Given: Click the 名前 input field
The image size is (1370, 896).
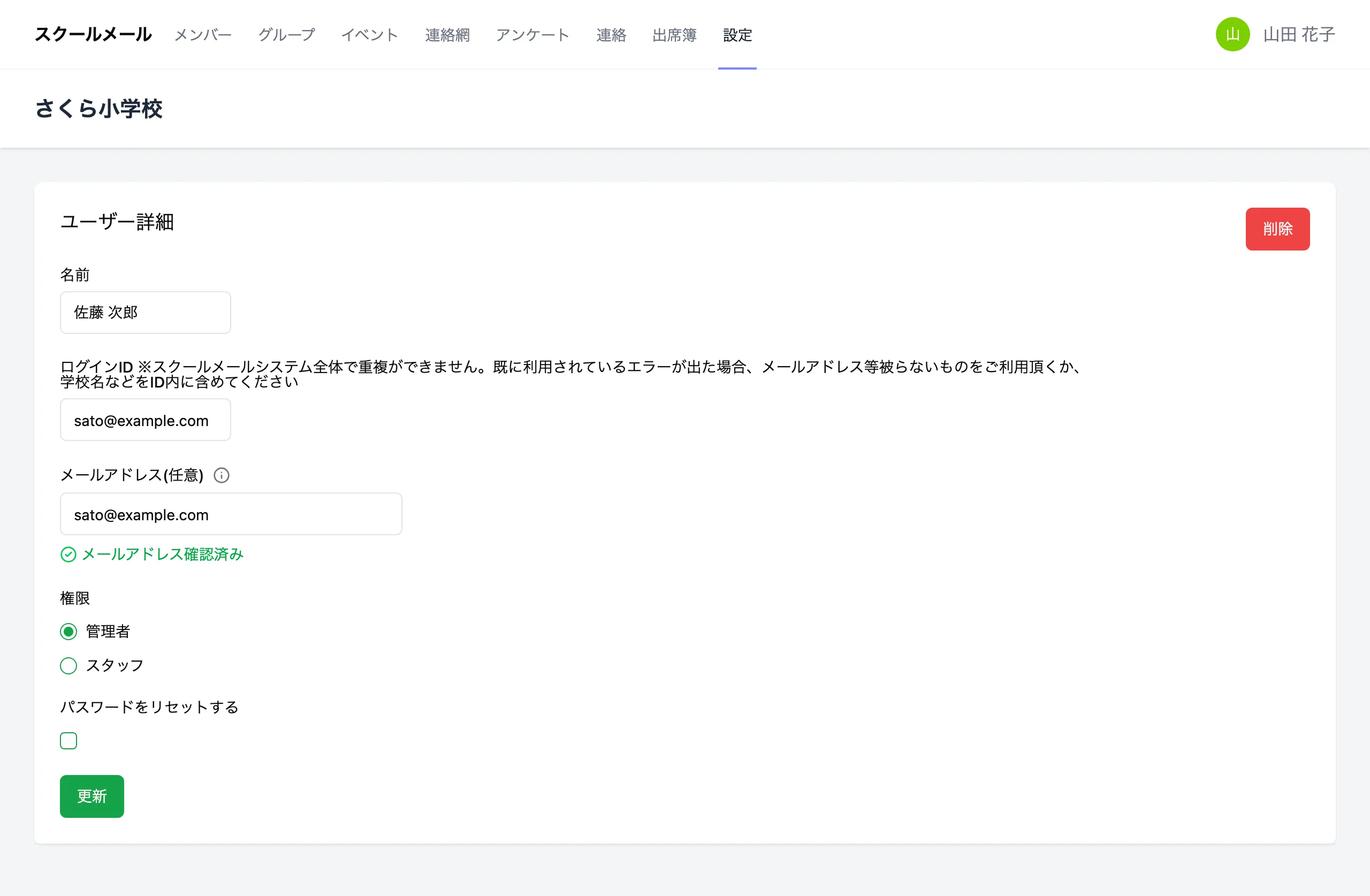Looking at the screenshot, I should (x=146, y=313).
